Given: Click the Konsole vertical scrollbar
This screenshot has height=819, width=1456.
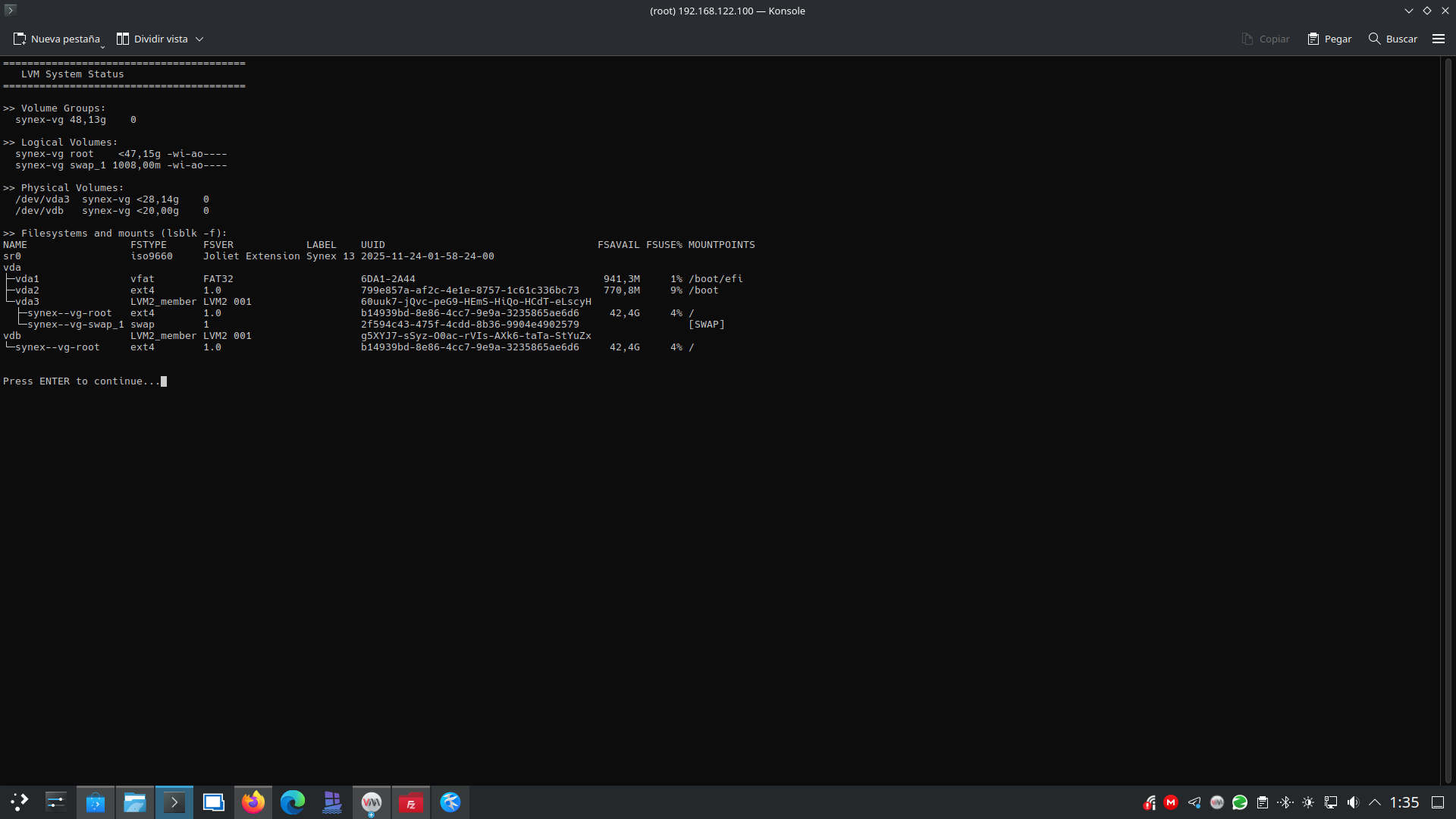Looking at the screenshot, I should (1448, 417).
